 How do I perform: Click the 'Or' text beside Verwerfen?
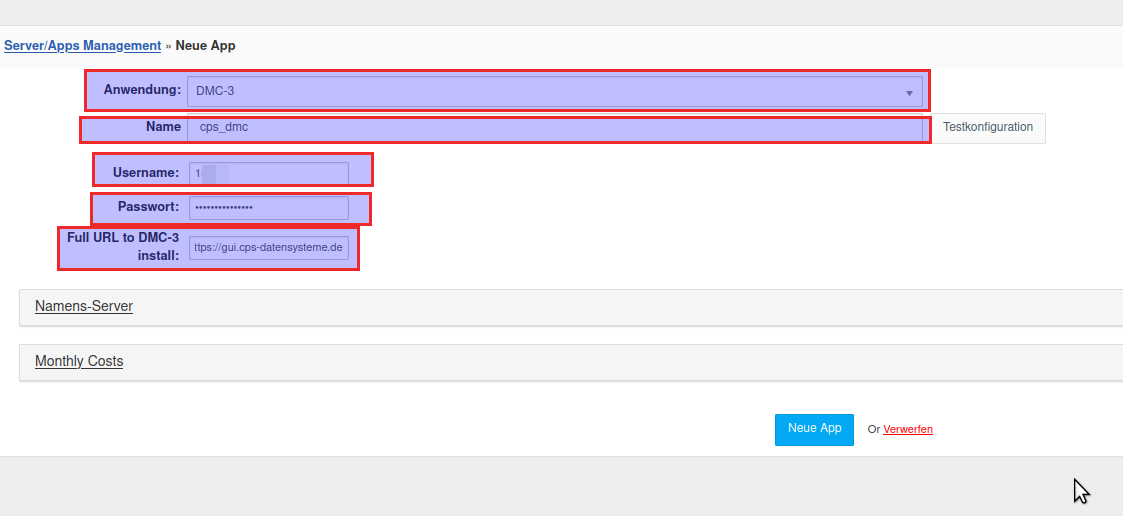coord(873,430)
